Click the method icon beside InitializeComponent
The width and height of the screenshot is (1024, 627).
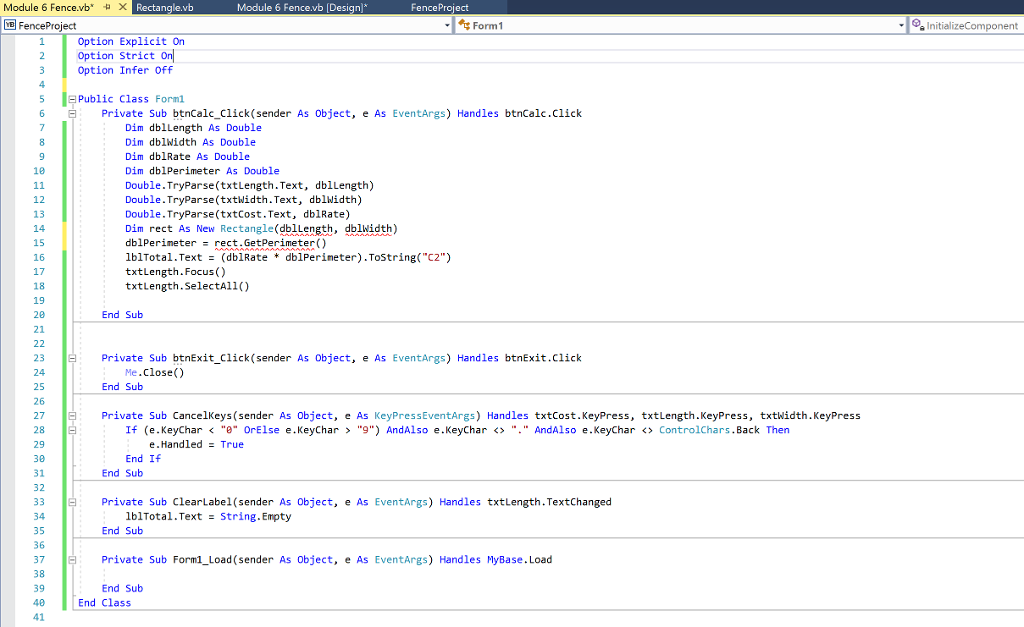918,25
